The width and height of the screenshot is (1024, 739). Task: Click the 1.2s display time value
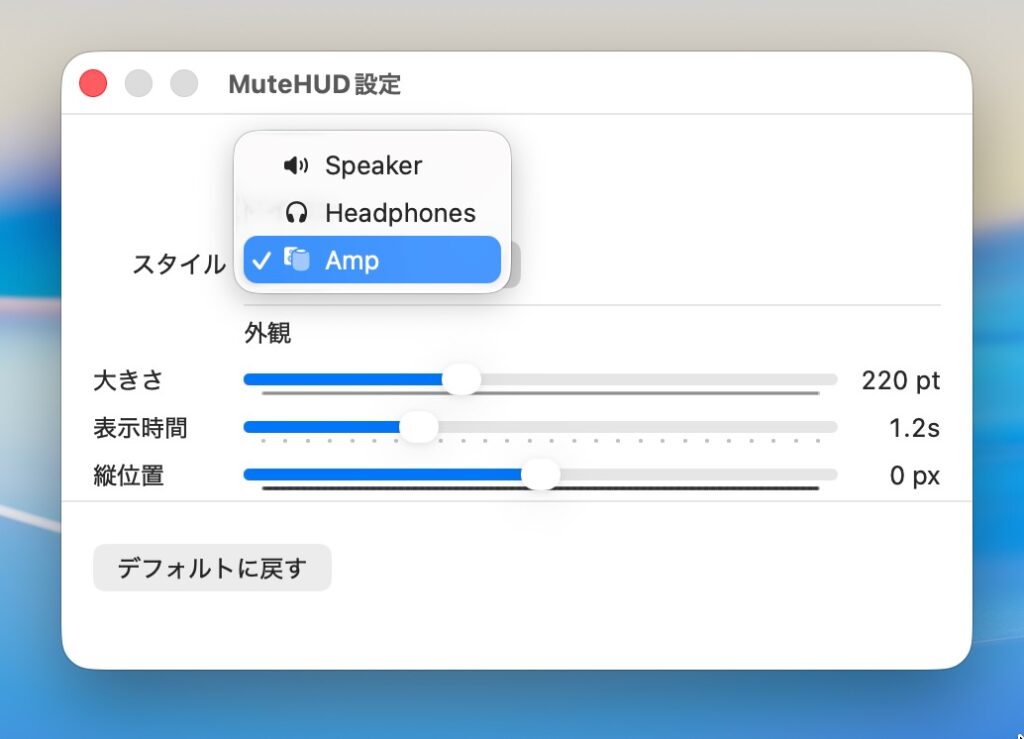point(914,428)
